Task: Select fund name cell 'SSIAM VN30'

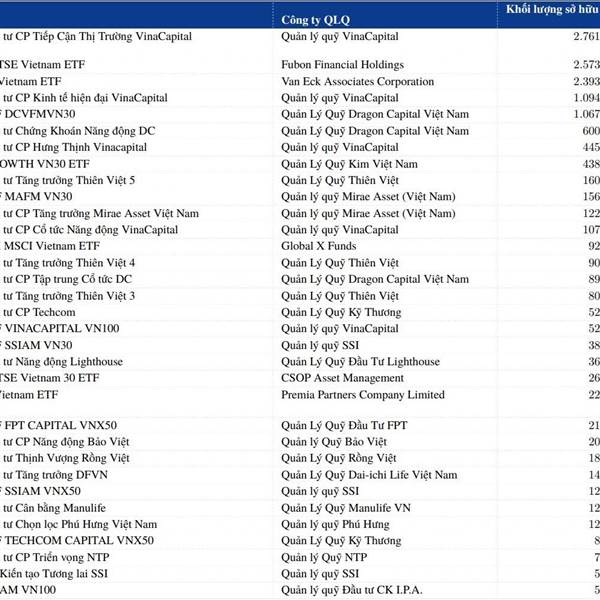Action: point(38,345)
